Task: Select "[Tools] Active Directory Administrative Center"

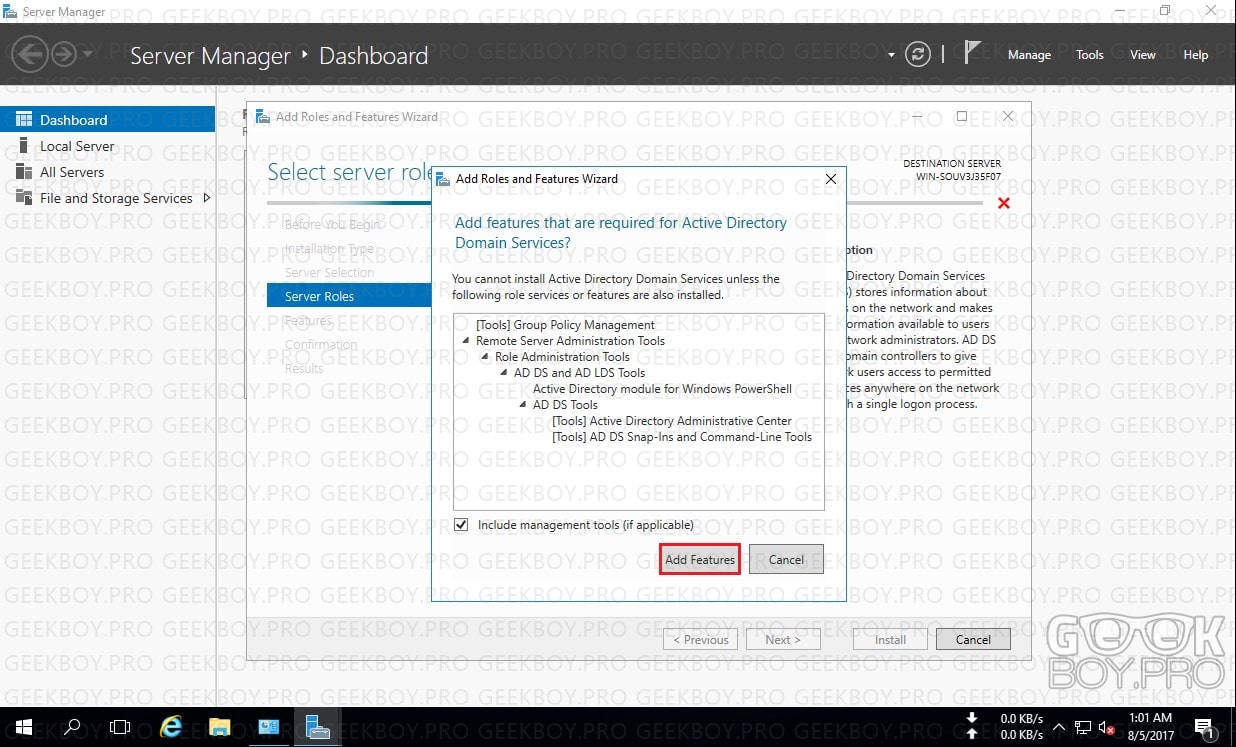Action: pyautogui.click(x=672, y=421)
